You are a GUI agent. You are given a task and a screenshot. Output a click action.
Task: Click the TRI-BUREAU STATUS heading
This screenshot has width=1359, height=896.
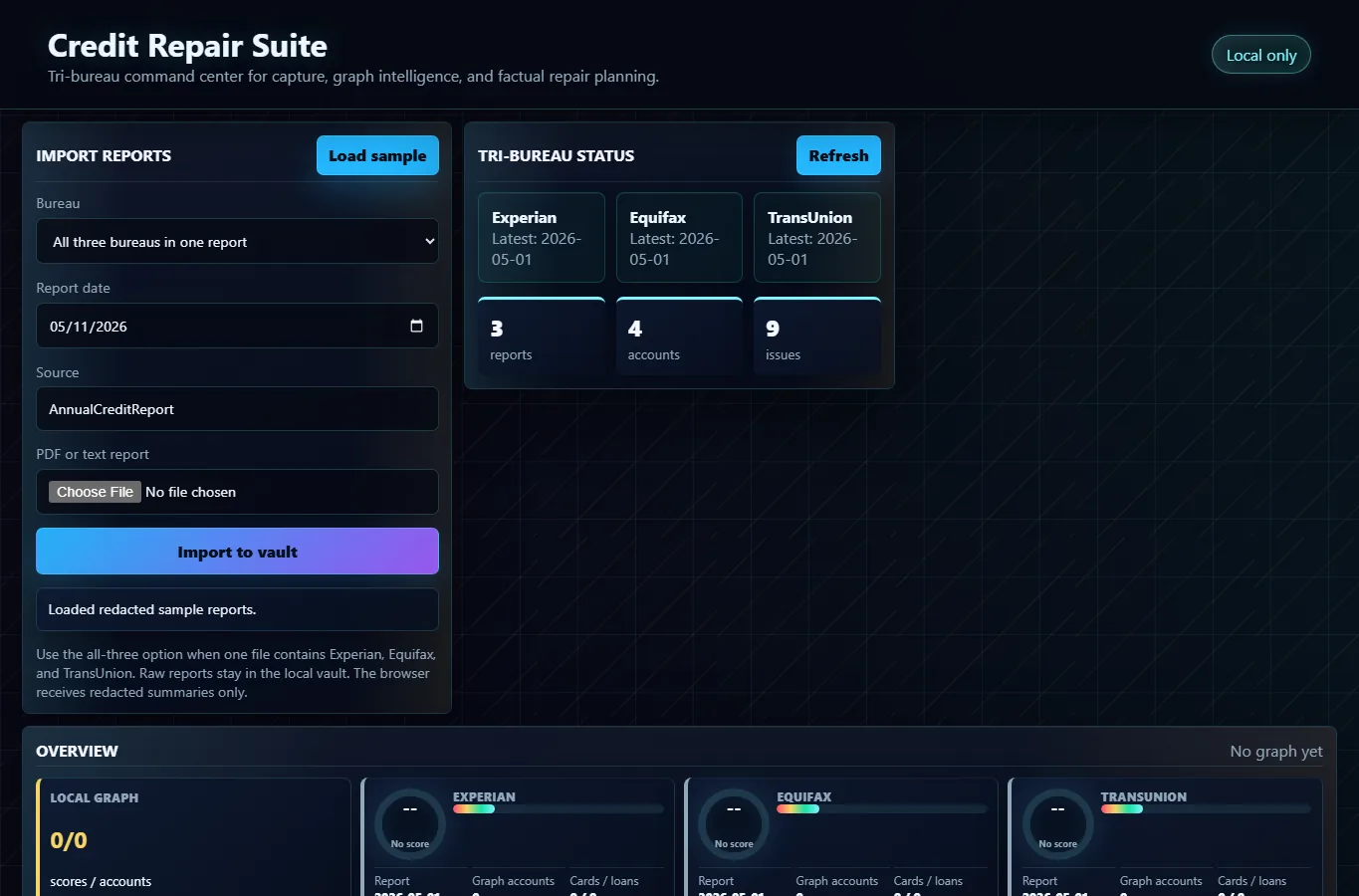point(556,155)
